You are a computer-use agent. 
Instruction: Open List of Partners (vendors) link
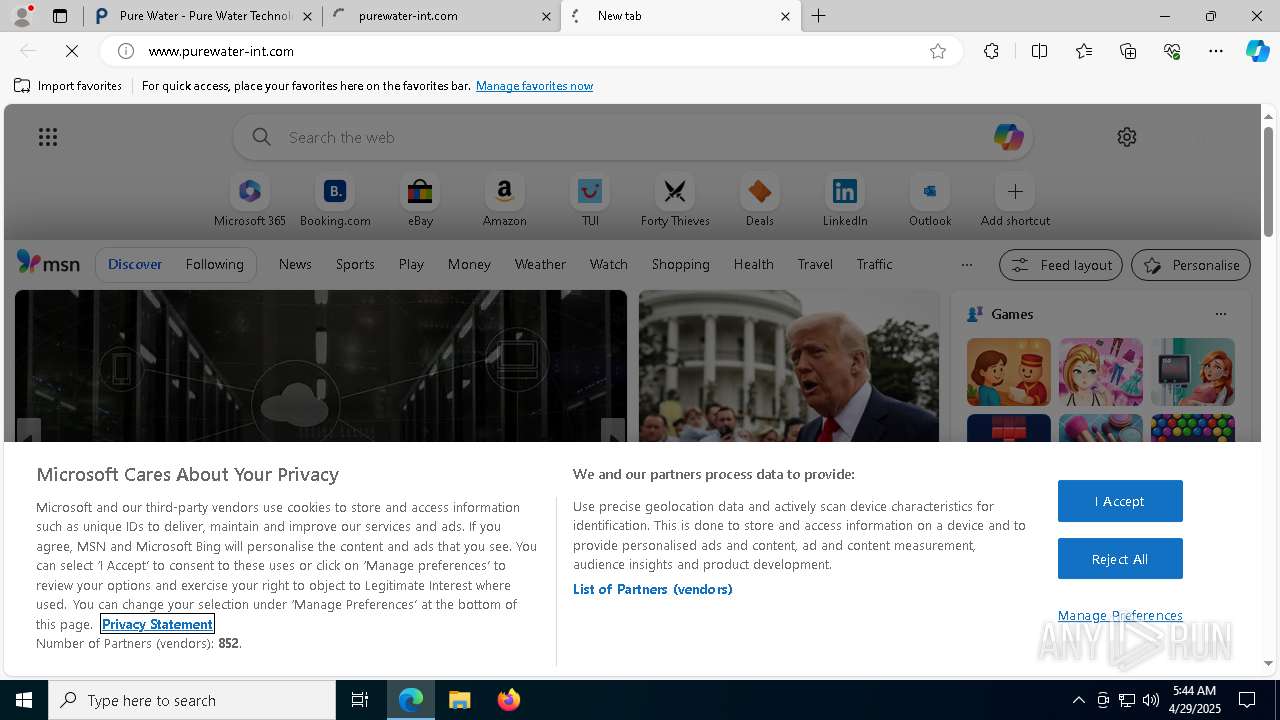tap(652, 589)
